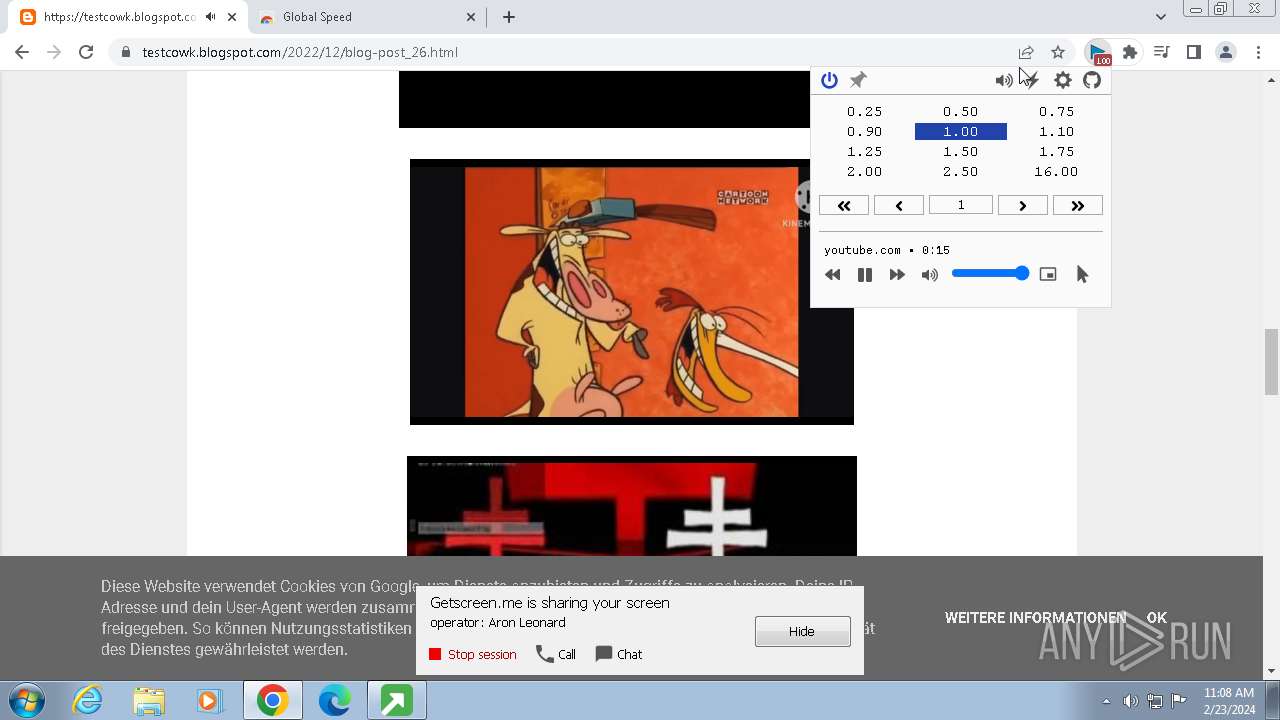The width and height of the screenshot is (1280, 720).
Task: Toggle Chrome side panel icon
Action: pyautogui.click(x=1193, y=52)
